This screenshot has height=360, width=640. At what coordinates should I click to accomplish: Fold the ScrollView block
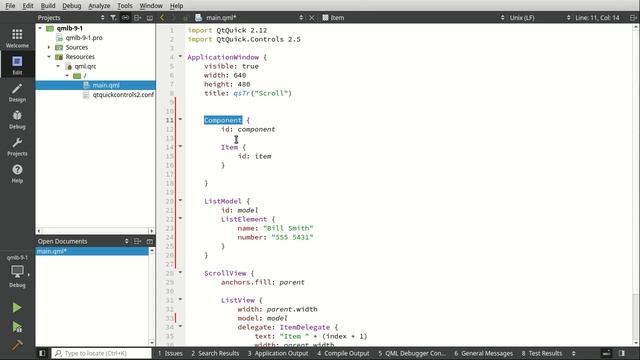coord(180,272)
